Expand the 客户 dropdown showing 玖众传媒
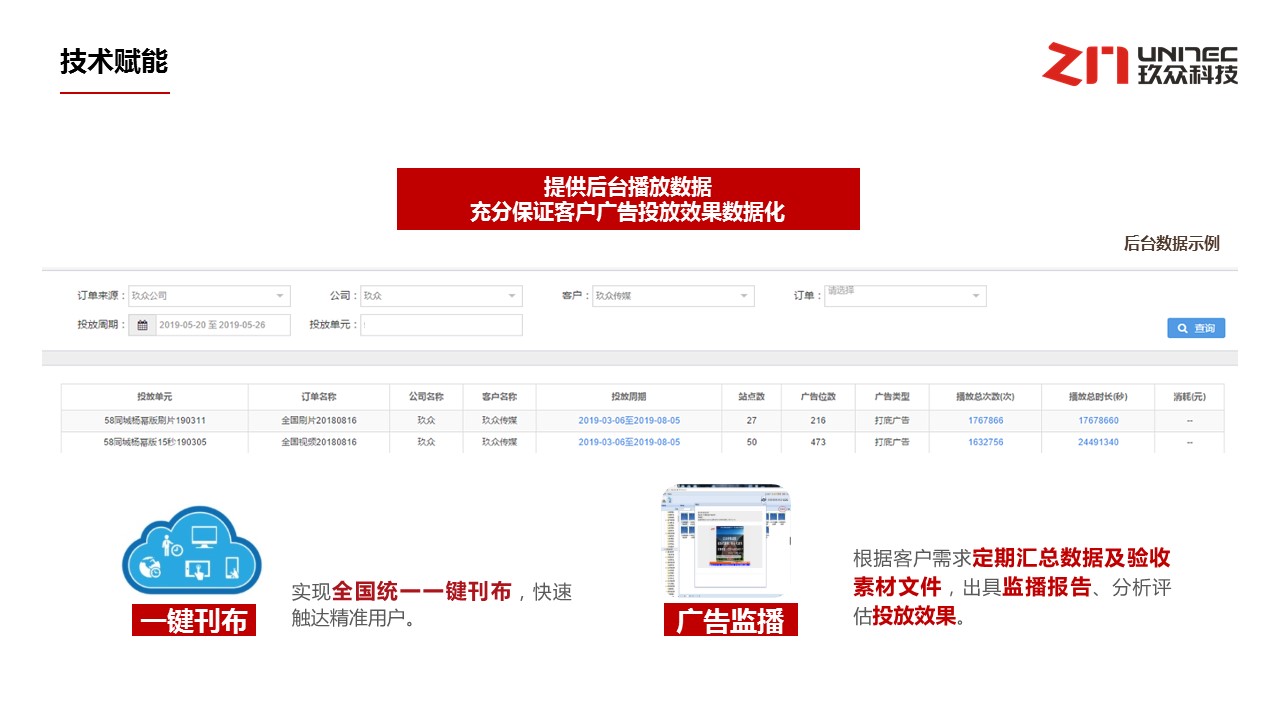 [743, 296]
